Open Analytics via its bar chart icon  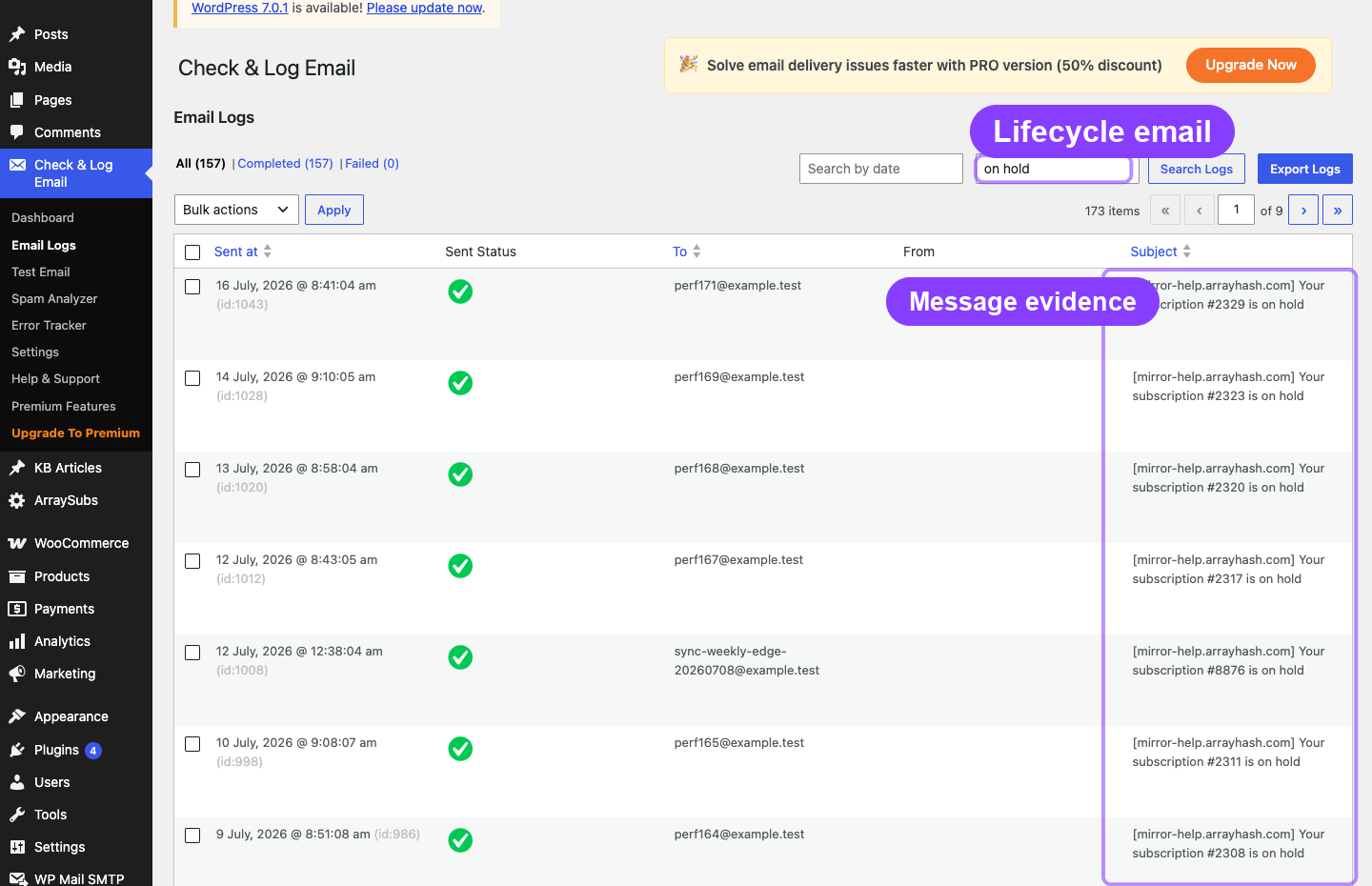(x=17, y=641)
